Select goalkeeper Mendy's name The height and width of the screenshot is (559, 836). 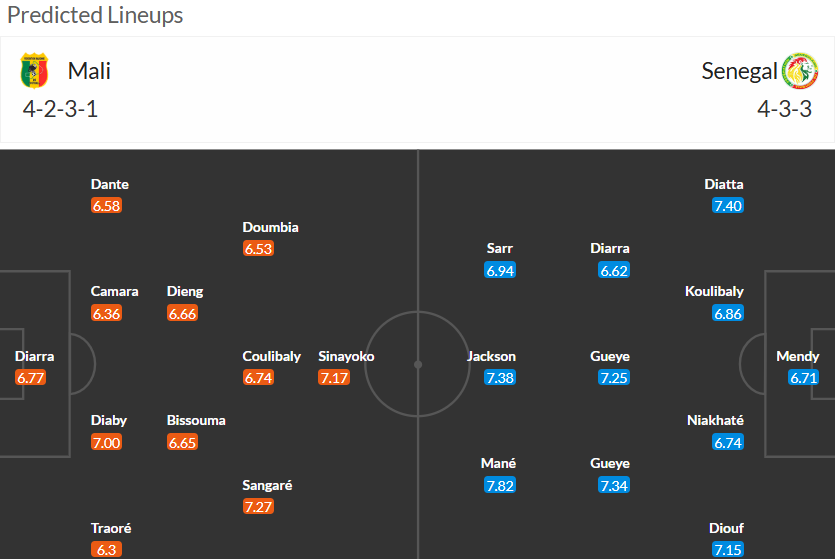(x=797, y=356)
